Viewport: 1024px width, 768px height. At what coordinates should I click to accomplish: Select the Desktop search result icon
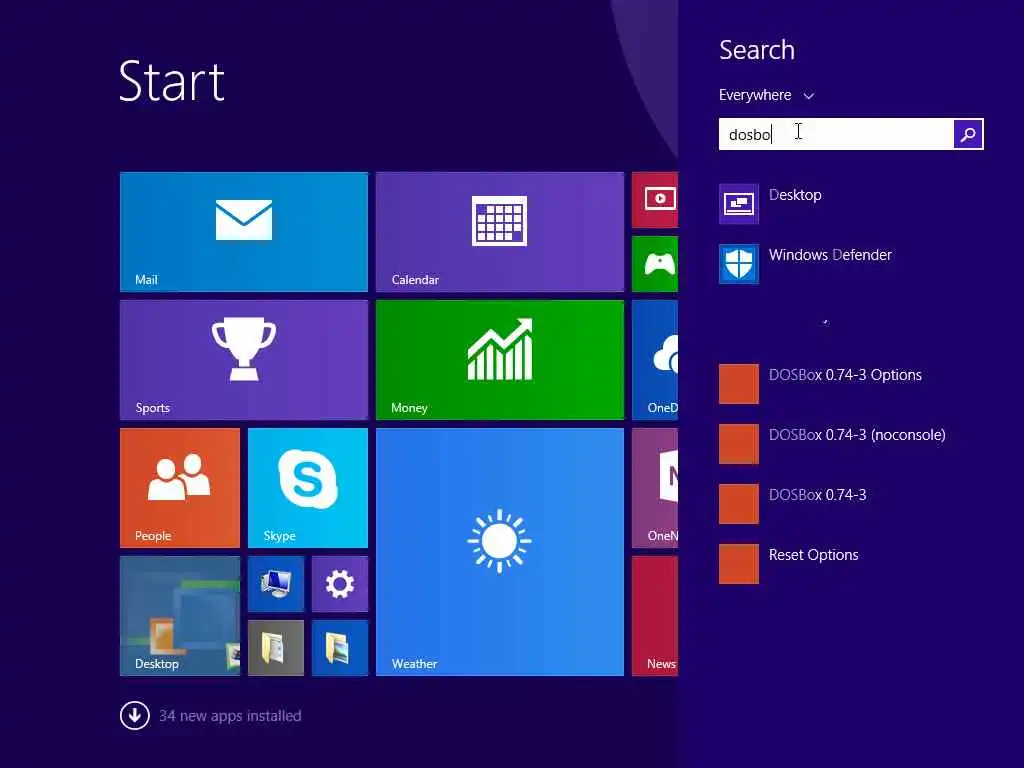pyautogui.click(x=739, y=204)
